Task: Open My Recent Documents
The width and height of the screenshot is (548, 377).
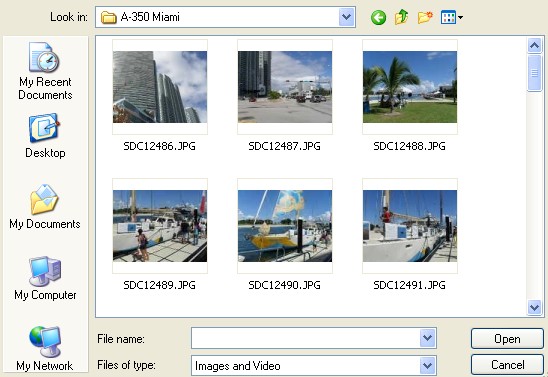Action: pos(45,71)
